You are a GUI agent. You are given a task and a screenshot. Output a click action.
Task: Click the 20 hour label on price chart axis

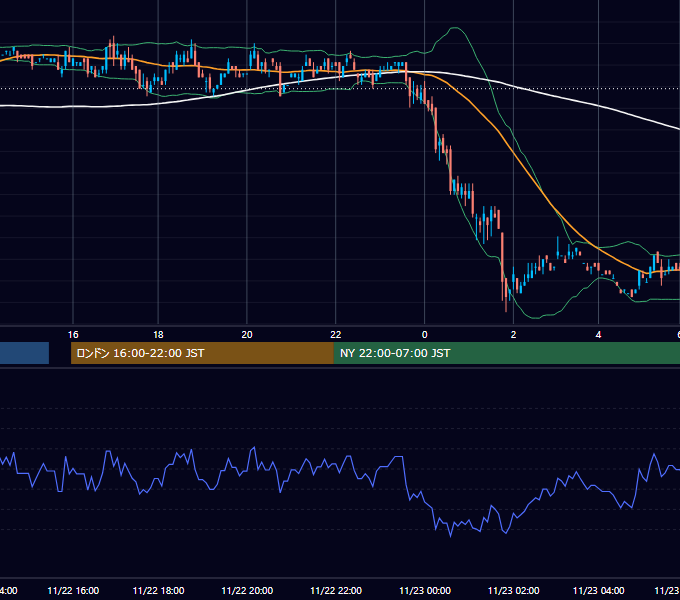tap(247, 335)
